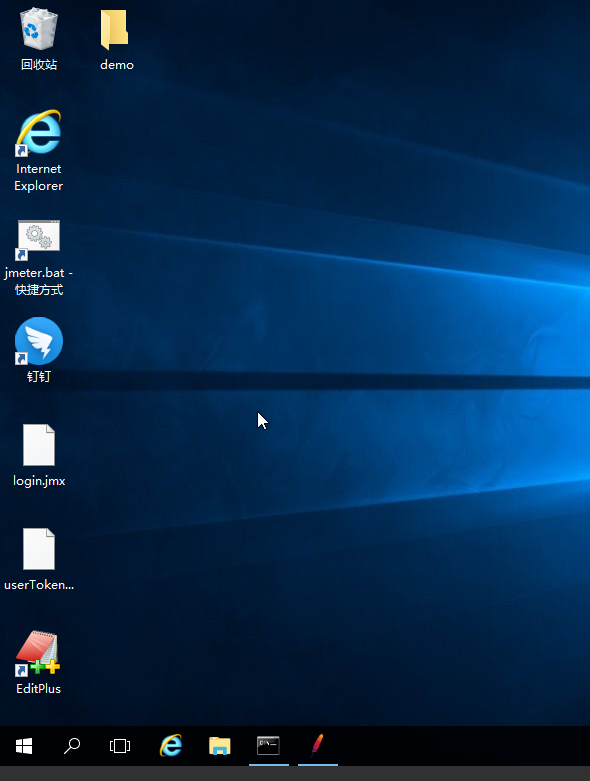Open File Explorer from taskbar
This screenshot has height=781, width=590.
coord(220,746)
